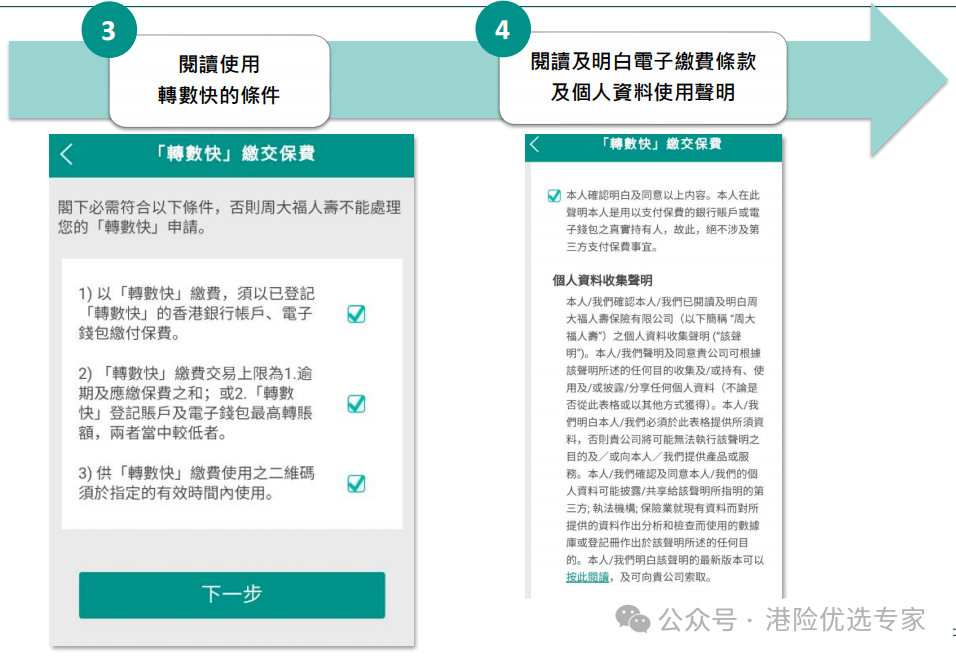Screen dimensions: 956x658
Task: Tap the 下一步 button
Action: click(x=232, y=595)
